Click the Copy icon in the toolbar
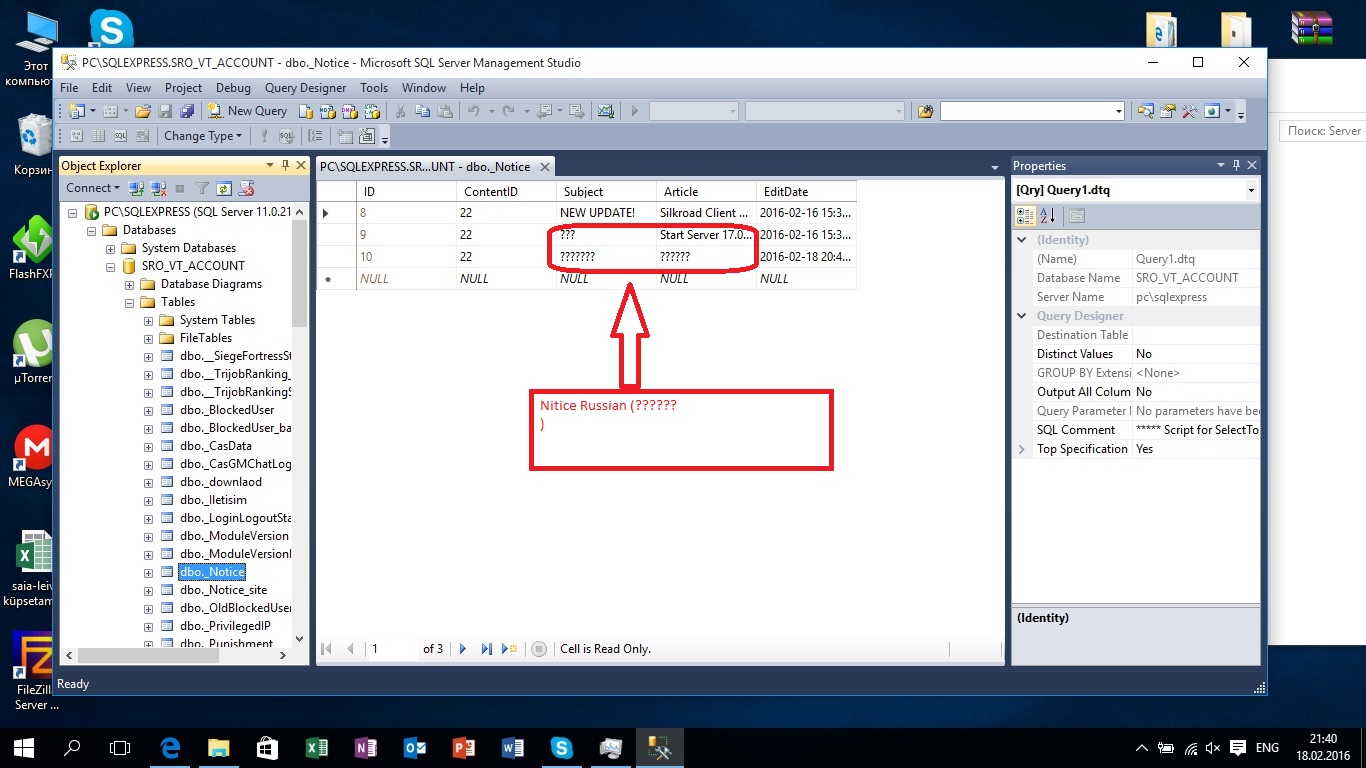 [x=422, y=111]
